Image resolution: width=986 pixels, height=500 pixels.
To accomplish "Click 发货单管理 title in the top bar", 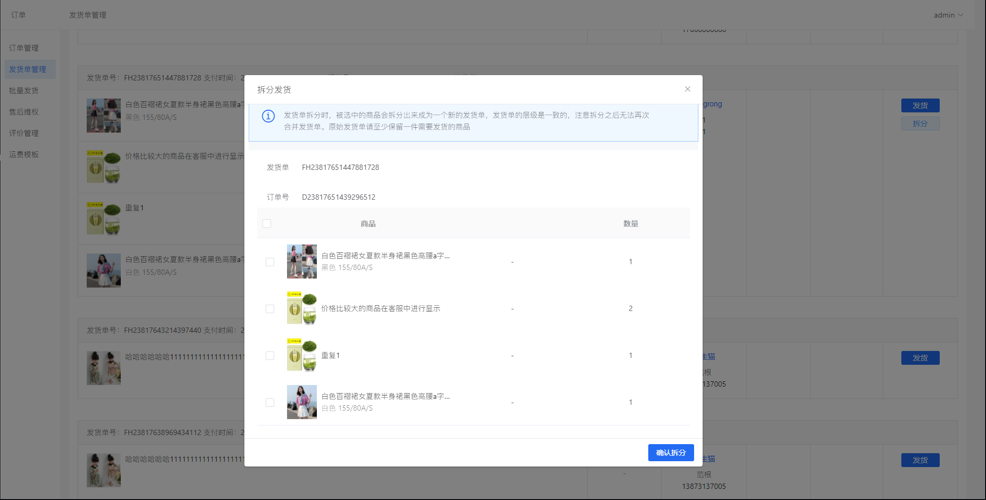I will [87, 15].
